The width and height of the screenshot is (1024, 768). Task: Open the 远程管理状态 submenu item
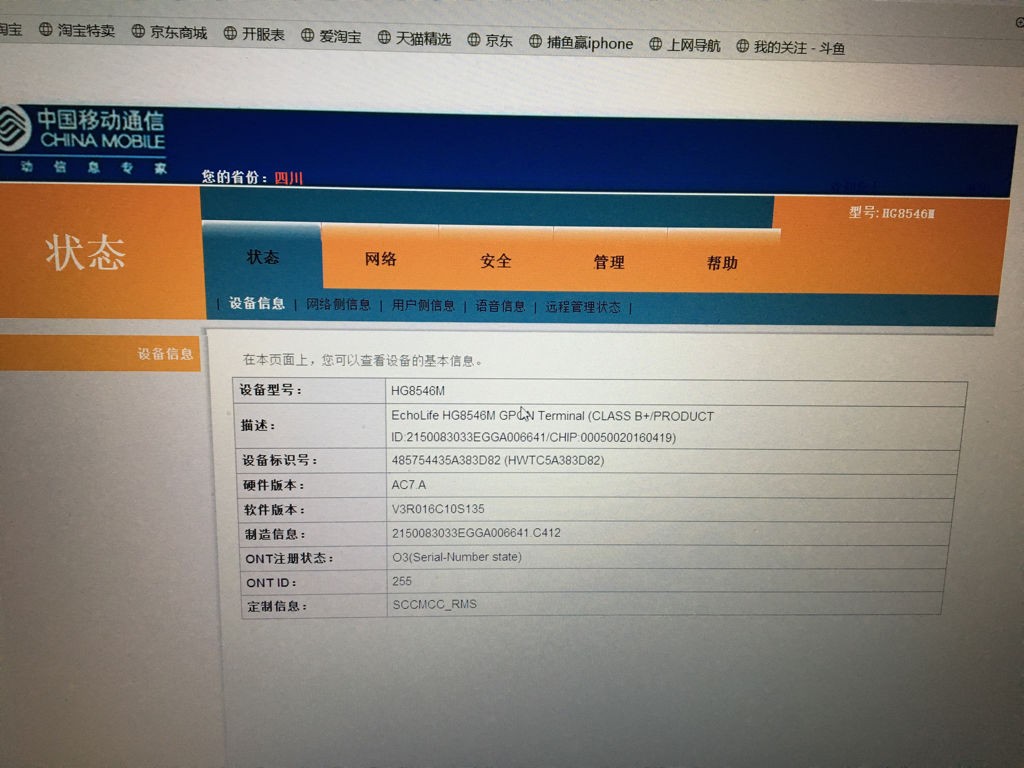[x=583, y=307]
